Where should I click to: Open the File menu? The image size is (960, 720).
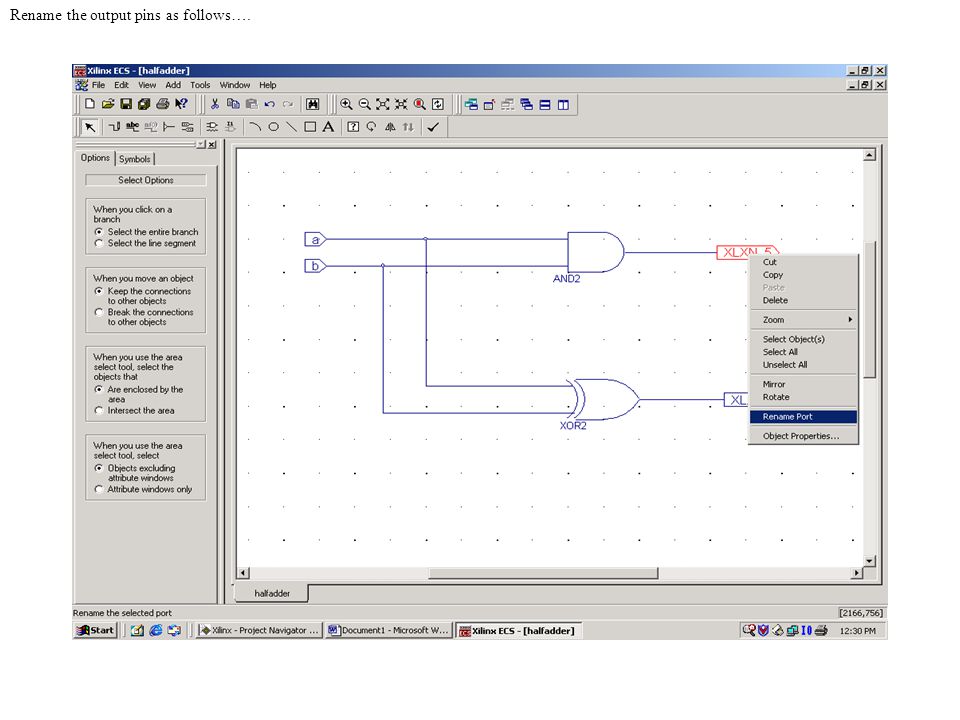click(99, 85)
